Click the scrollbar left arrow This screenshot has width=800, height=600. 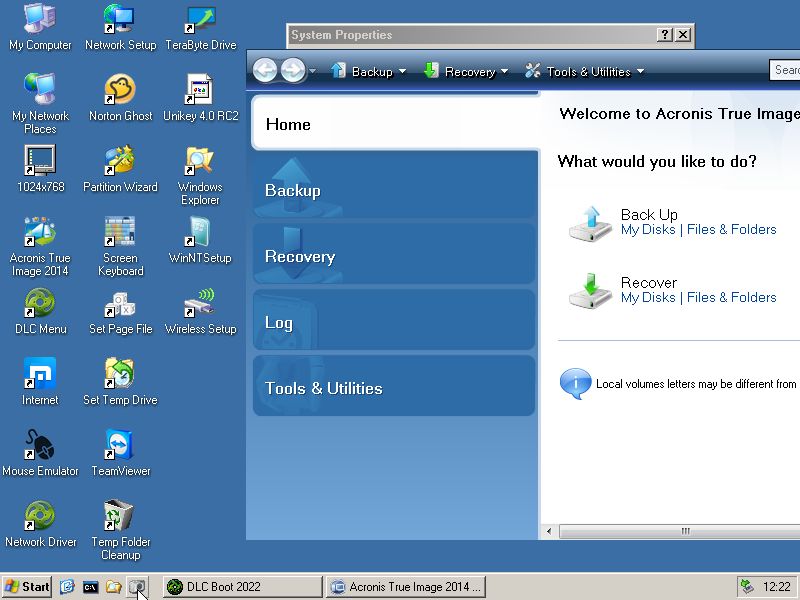549,531
